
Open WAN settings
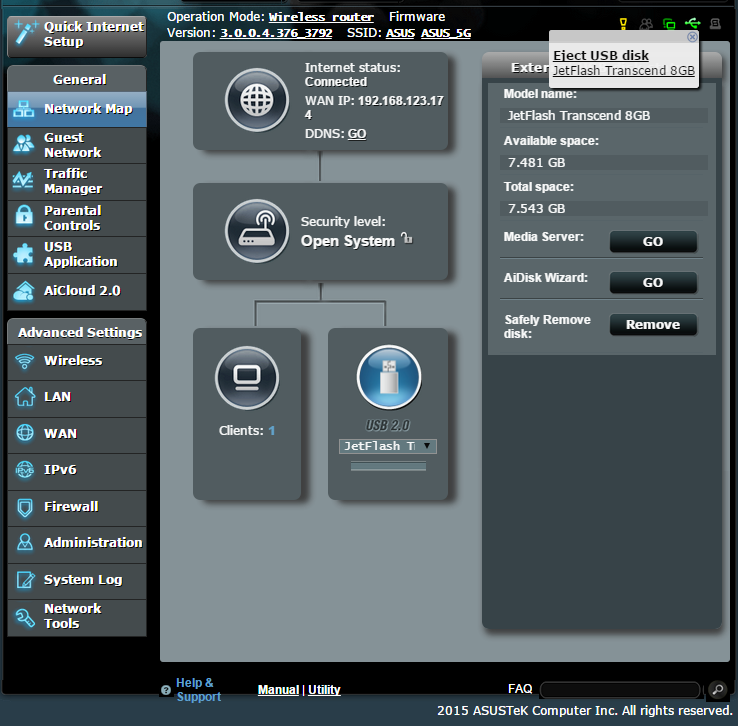tap(77, 434)
